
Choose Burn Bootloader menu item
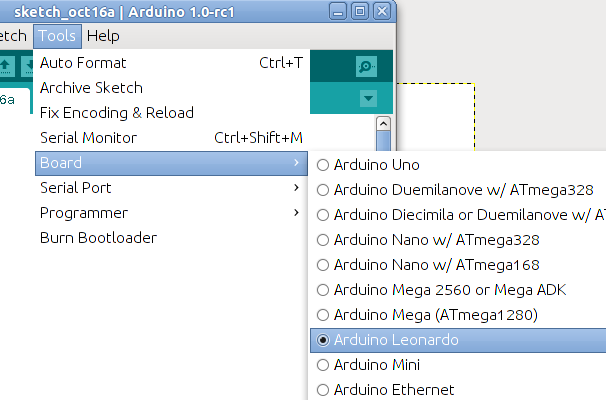(x=171, y=238)
